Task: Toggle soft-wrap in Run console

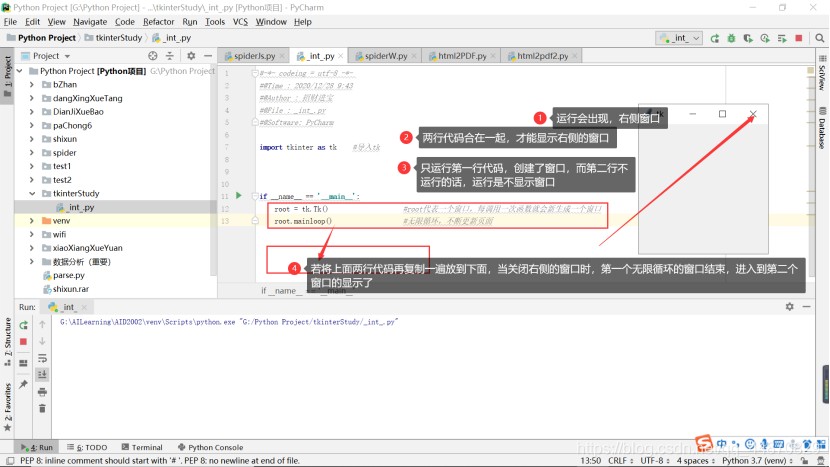Action: (42, 357)
